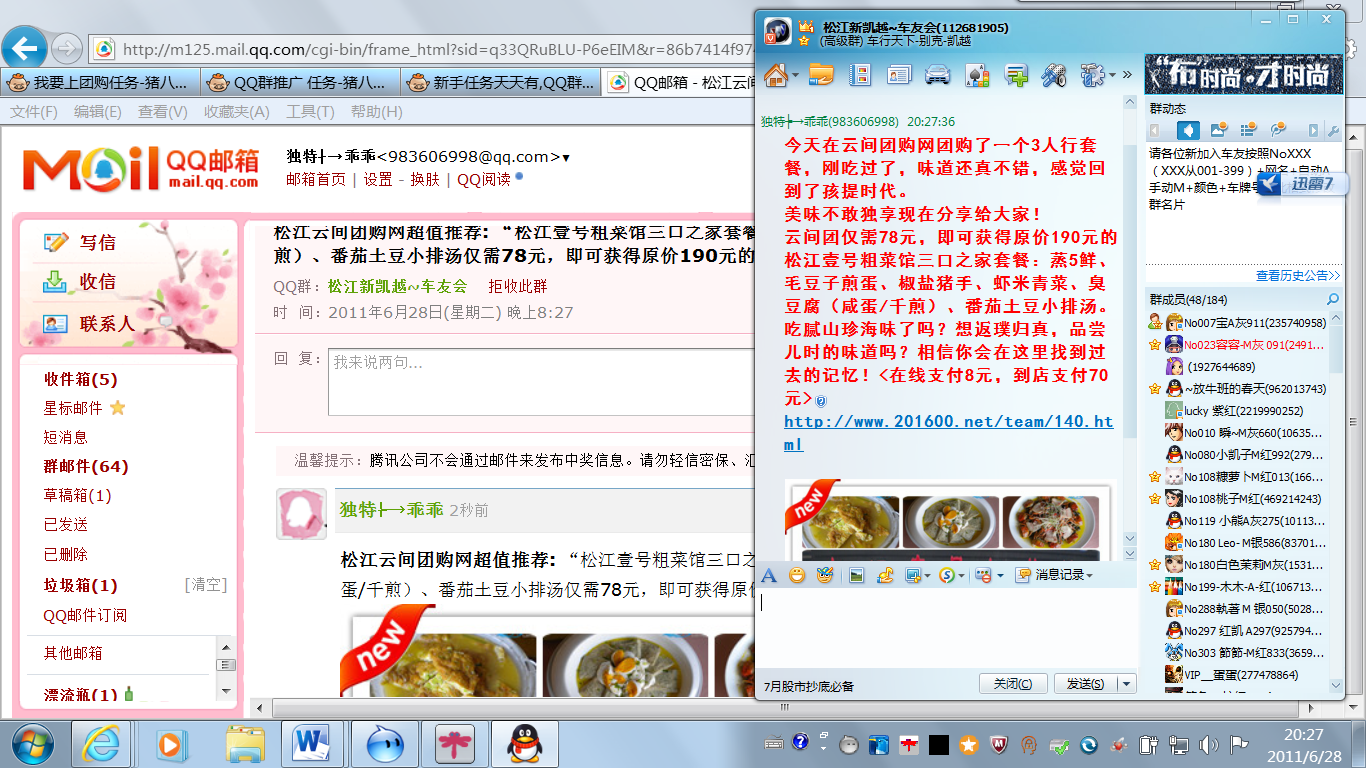Click the wrench settings icon in 群动态
This screenshot has width=1366, height=768.
coord(1333,130)
